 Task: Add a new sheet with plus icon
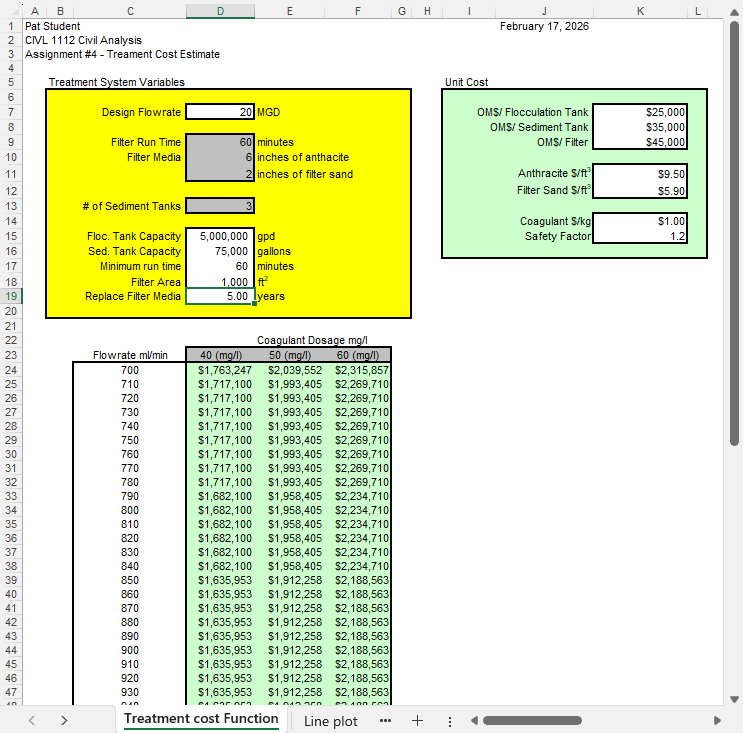[417, 721]
